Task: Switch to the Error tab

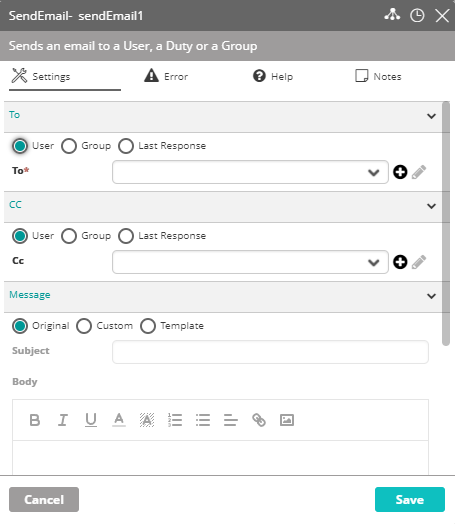Action: 166,77
